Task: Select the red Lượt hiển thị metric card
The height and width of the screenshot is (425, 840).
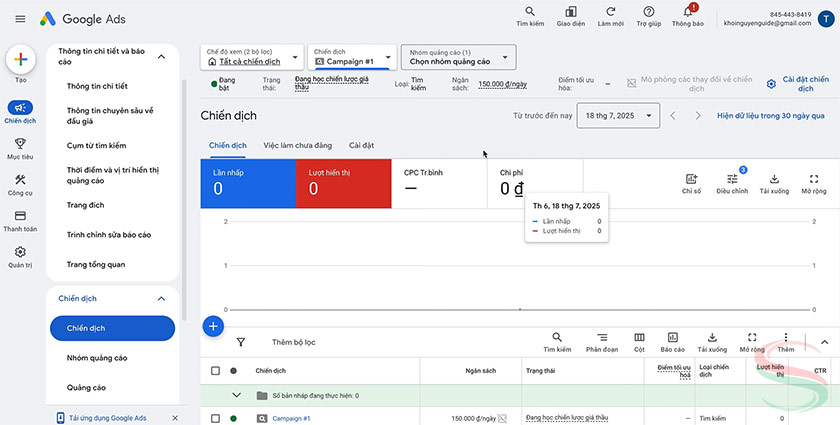Action: tap(343, 183)
